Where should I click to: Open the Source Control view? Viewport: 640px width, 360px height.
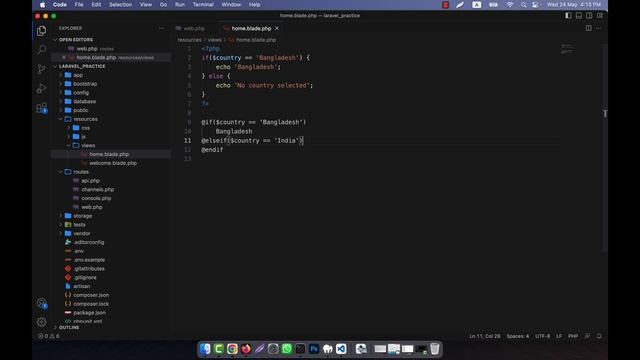(41, 69)
